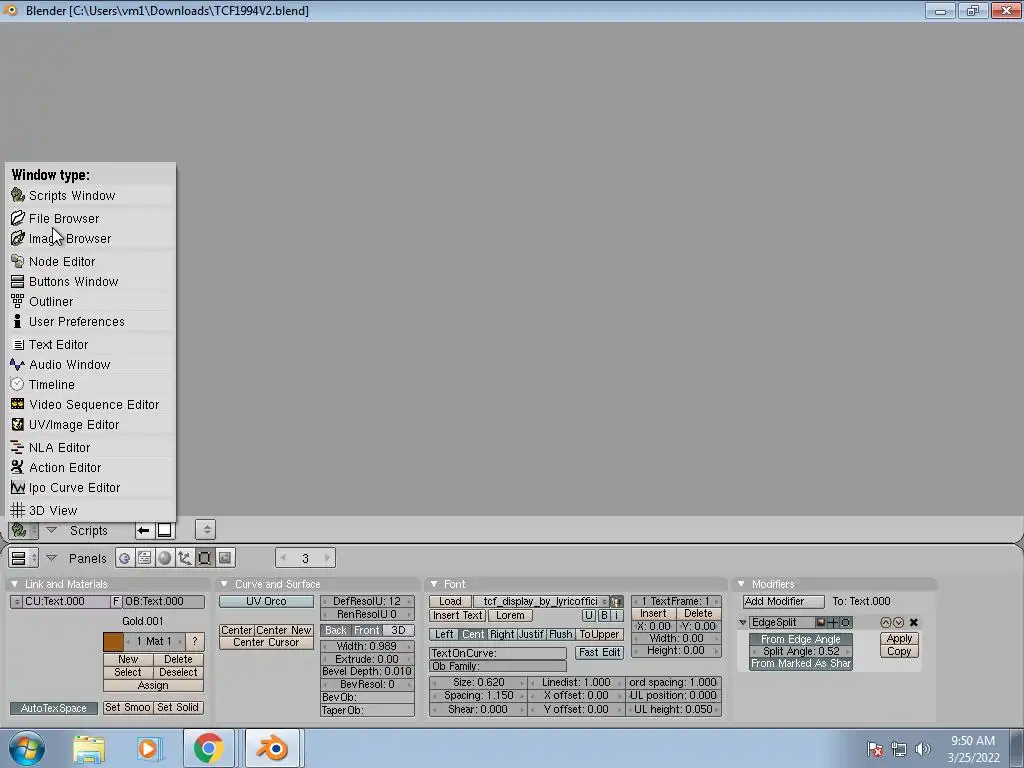Click the Blender taskbar icon

272,748
